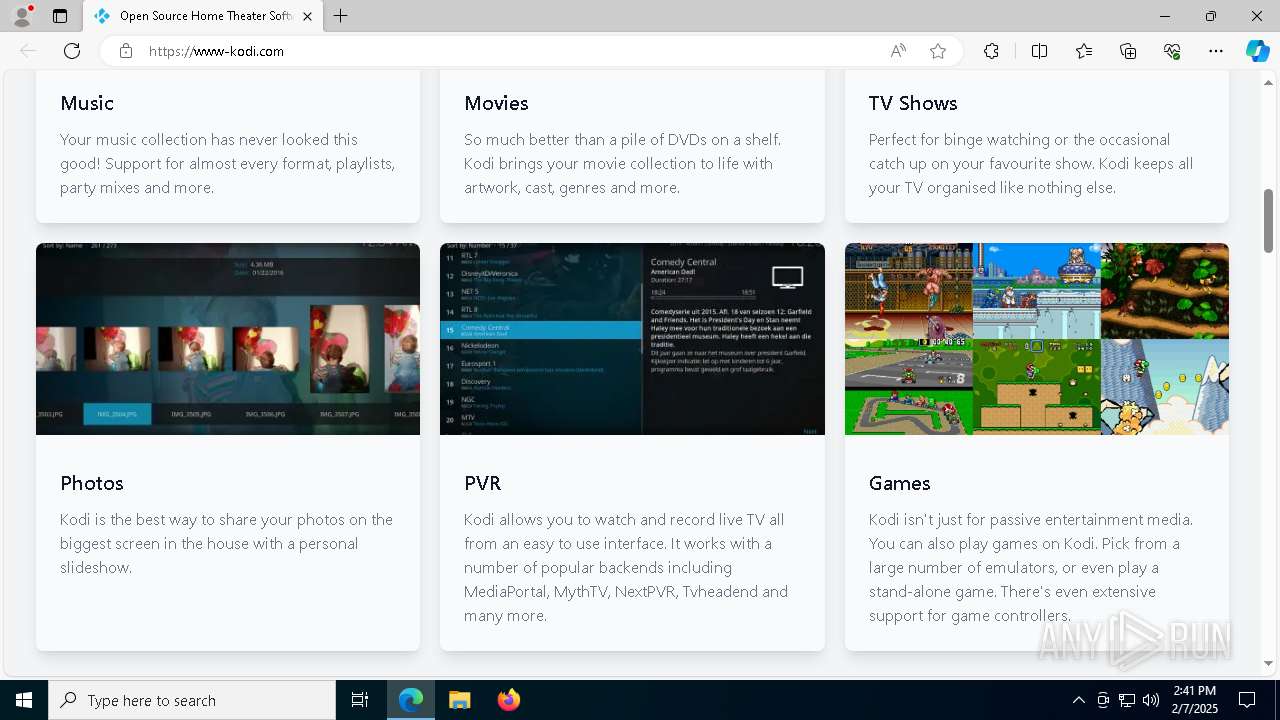Click the TV Shows binge watching description
The image size is (1280, 720).
(x=1031, y=163)
